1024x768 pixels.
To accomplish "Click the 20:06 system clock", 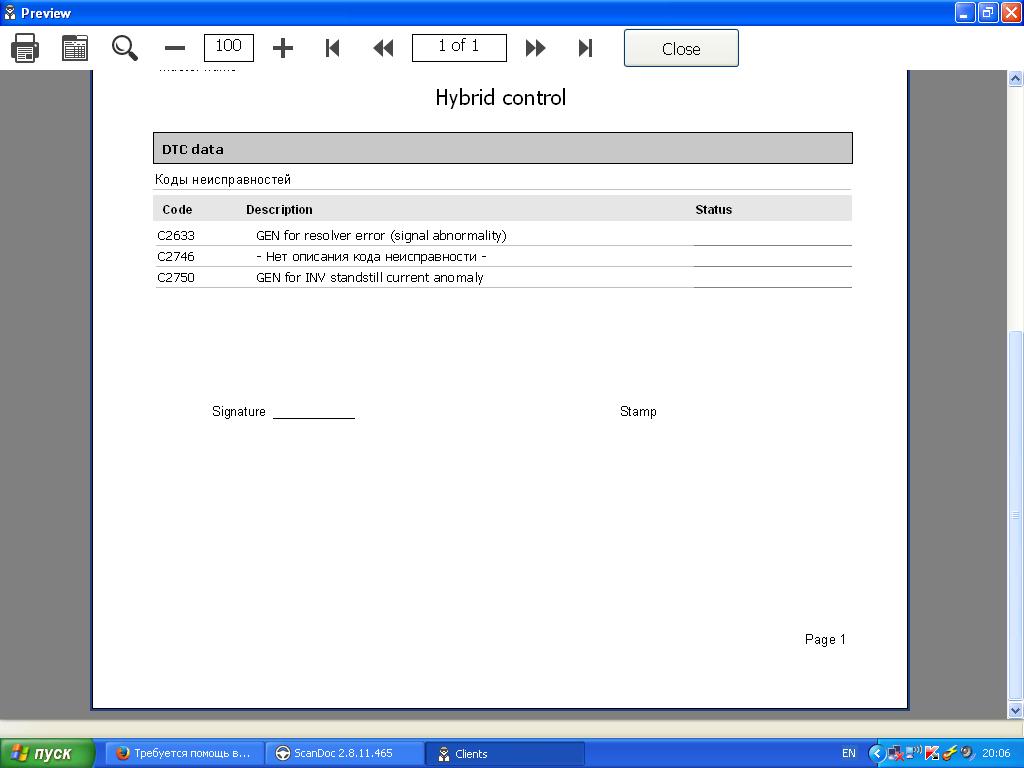I will pos(996,754).
